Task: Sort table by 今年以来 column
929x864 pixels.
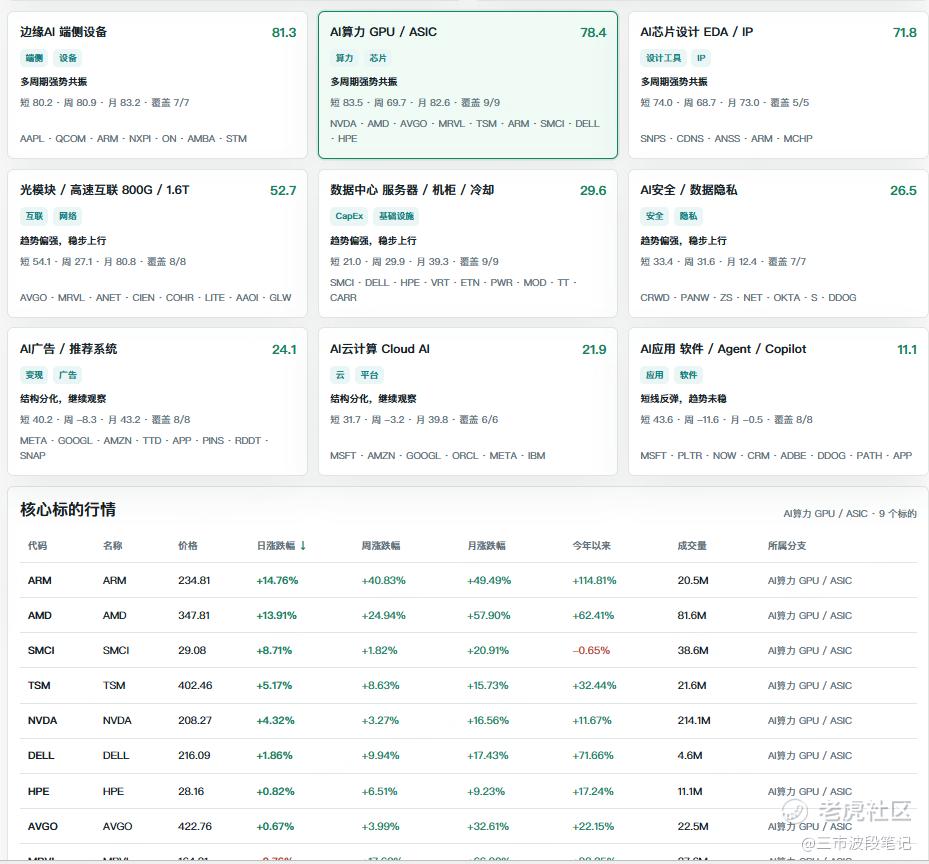Action: tap(591, 546)
